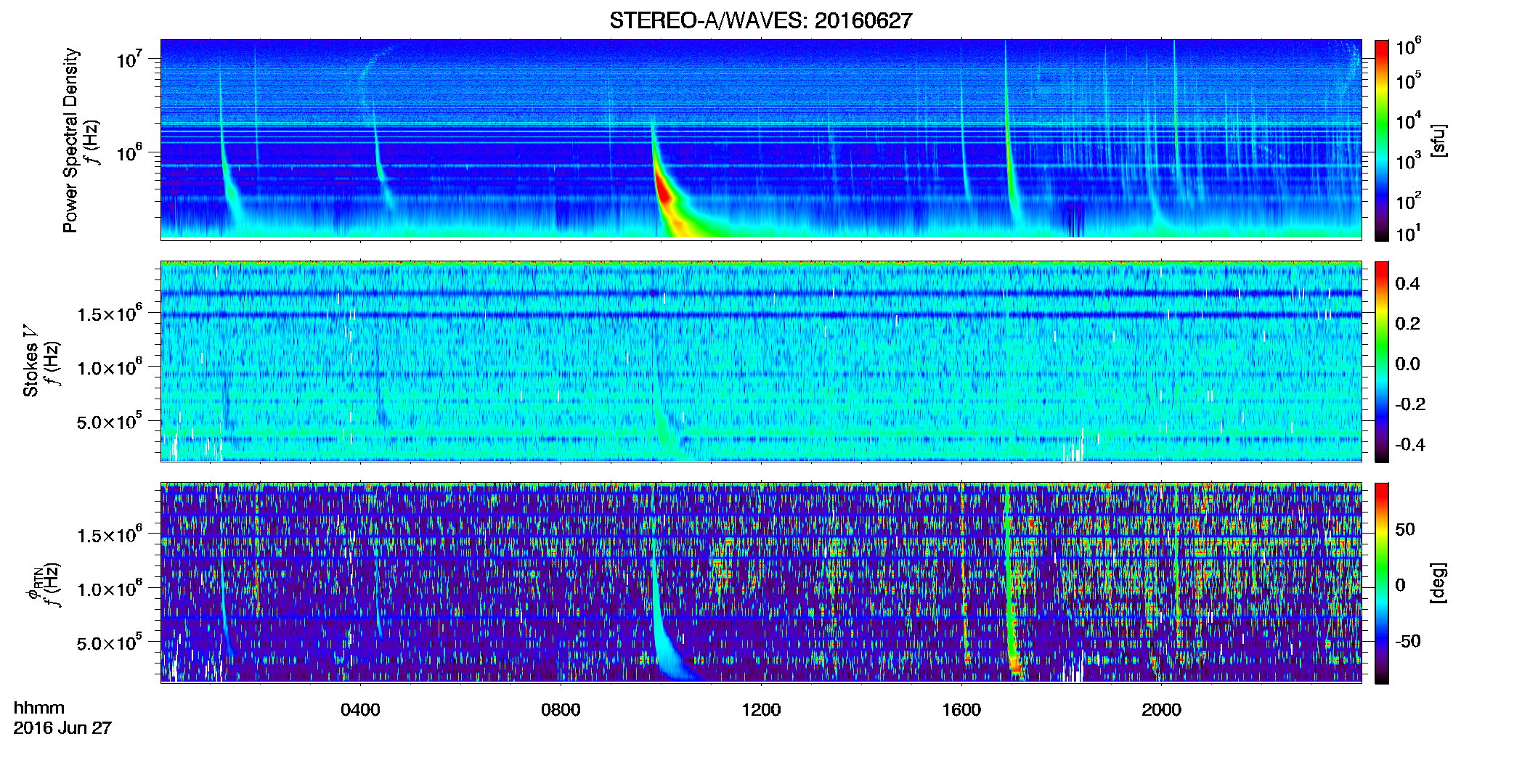The image size is (1522, 784).
Task: Click the 1600 time tick label
Action: [961, 710]
